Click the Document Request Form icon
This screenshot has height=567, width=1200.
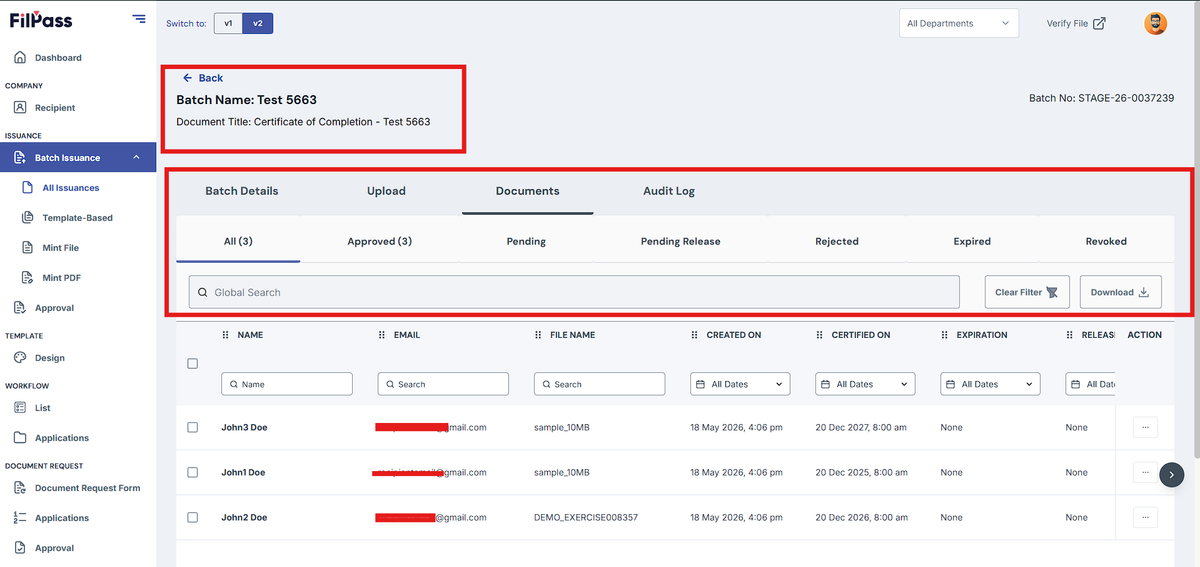point(20,488)
